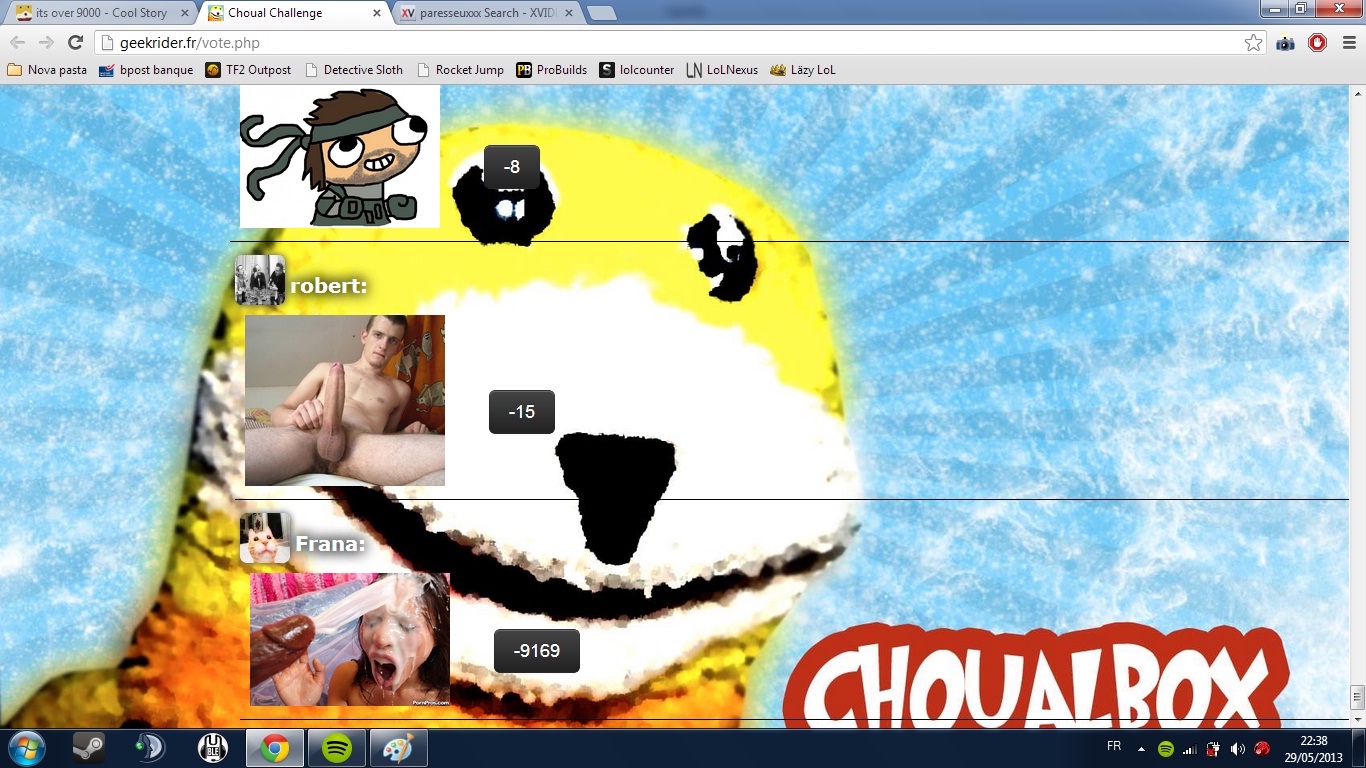Click the -15 vote score button
1366x768 pixels.
(x=521, y=412)
